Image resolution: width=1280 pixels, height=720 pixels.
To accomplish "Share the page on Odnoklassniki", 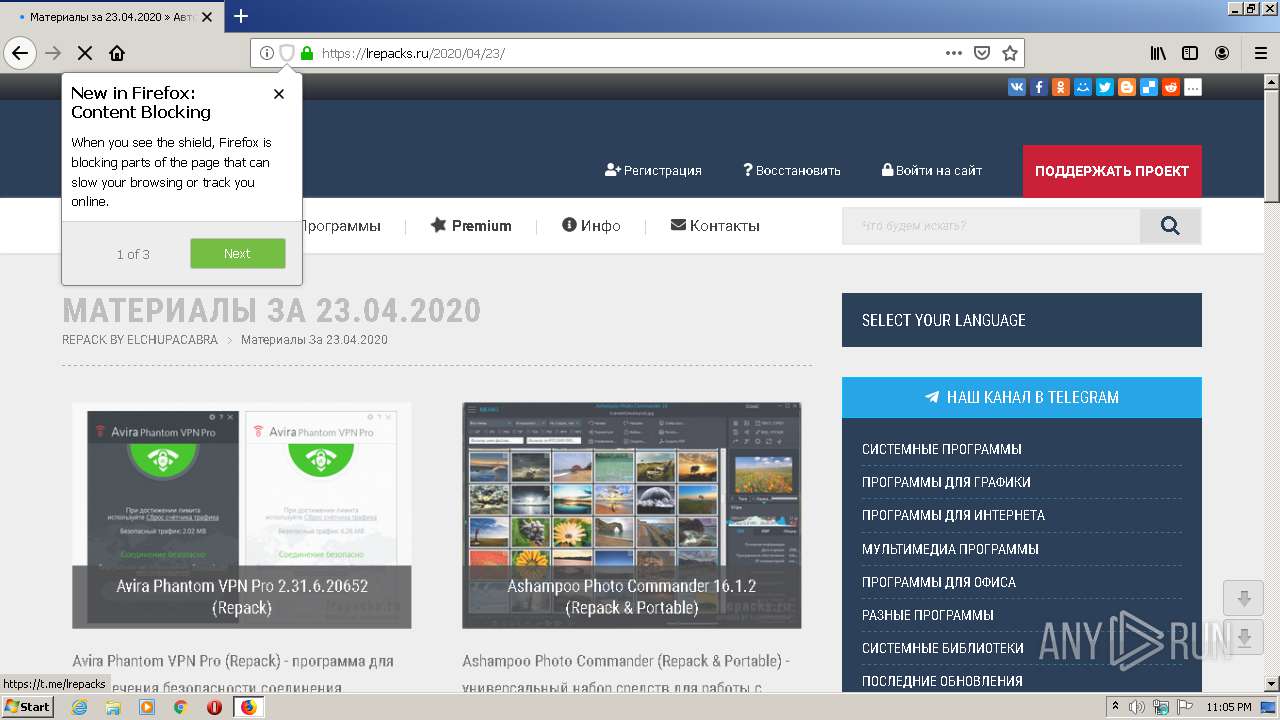I will [1061, 87].
